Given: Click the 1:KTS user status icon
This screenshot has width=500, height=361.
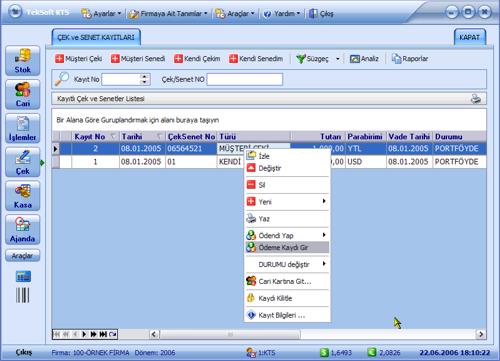Looking at the screenshot, I should (x=251, y=352).
